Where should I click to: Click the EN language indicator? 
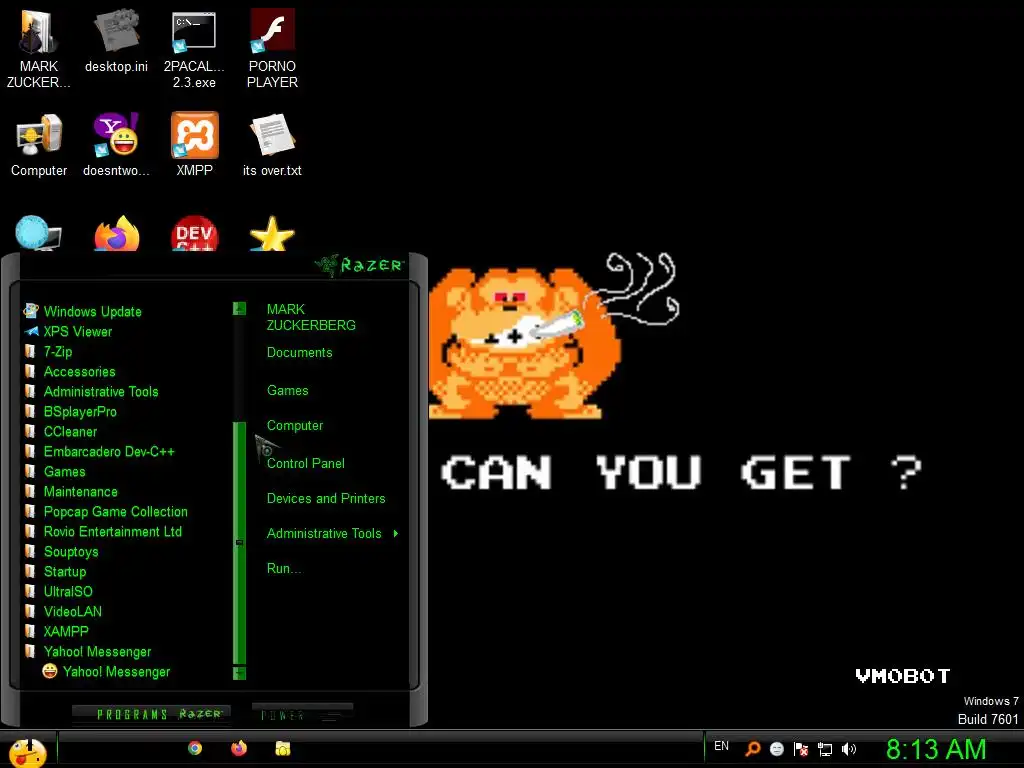tap(721, 746)
